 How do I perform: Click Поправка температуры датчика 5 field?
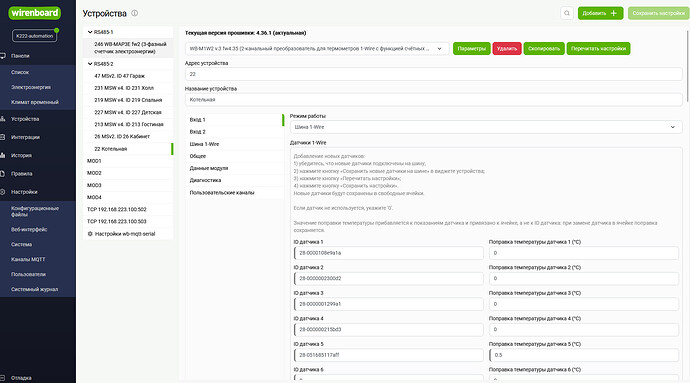[x=584, y=355]
